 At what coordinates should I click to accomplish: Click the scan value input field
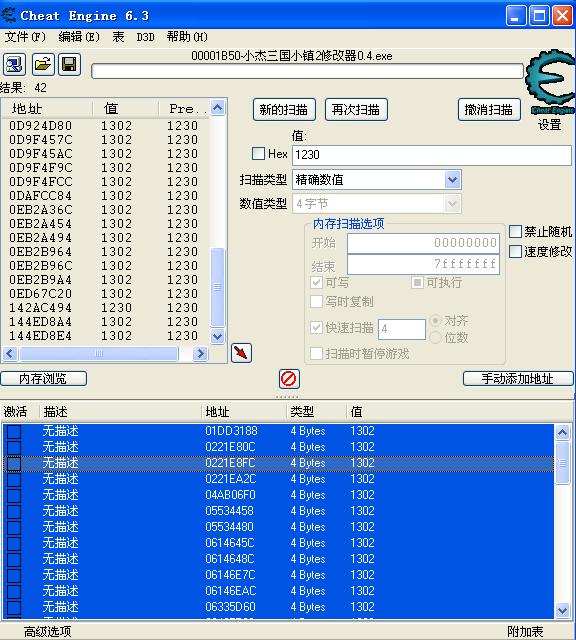click(431, 155)
